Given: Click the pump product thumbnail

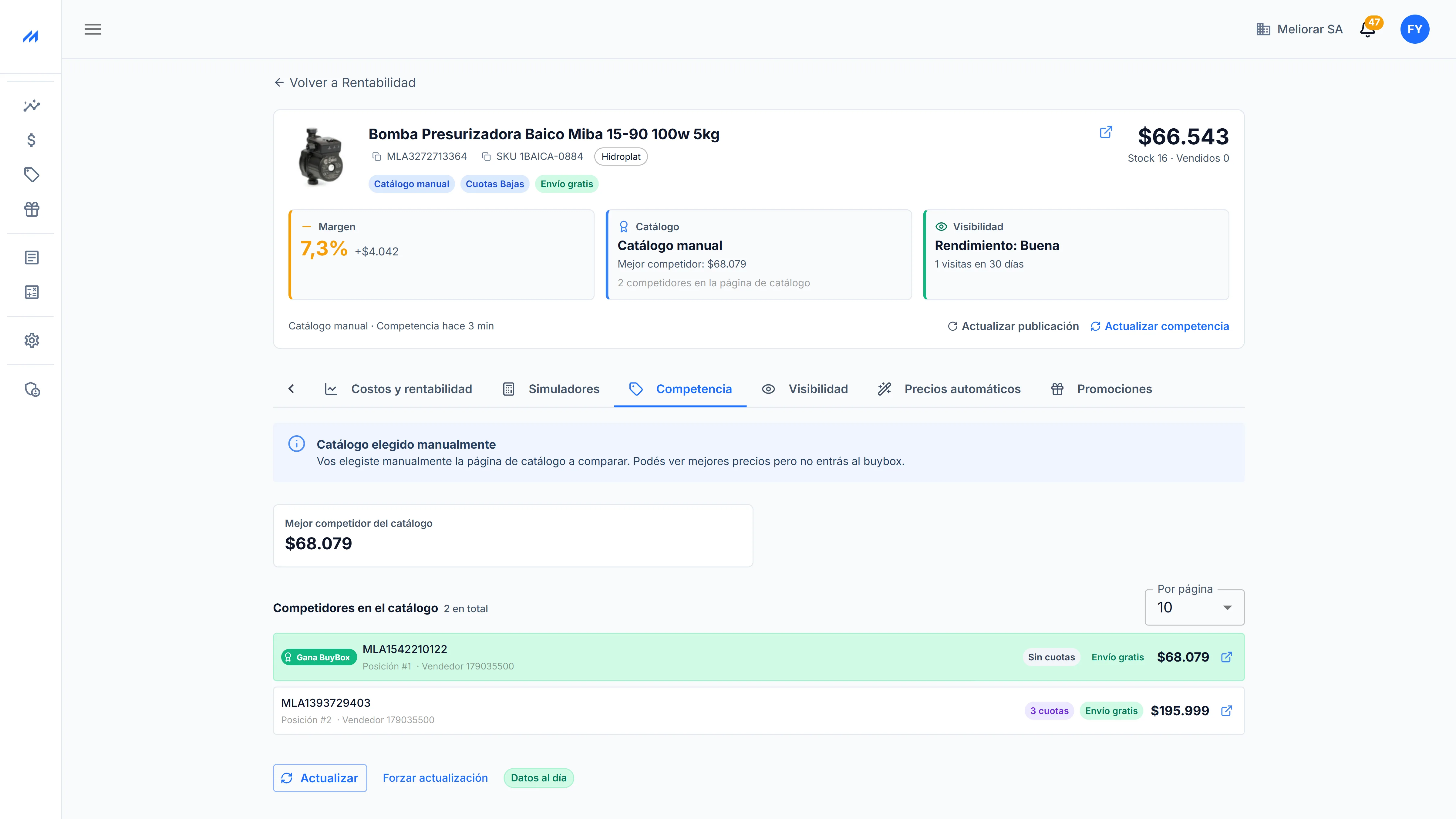Looking at the screenshot, I should point(321,157).
